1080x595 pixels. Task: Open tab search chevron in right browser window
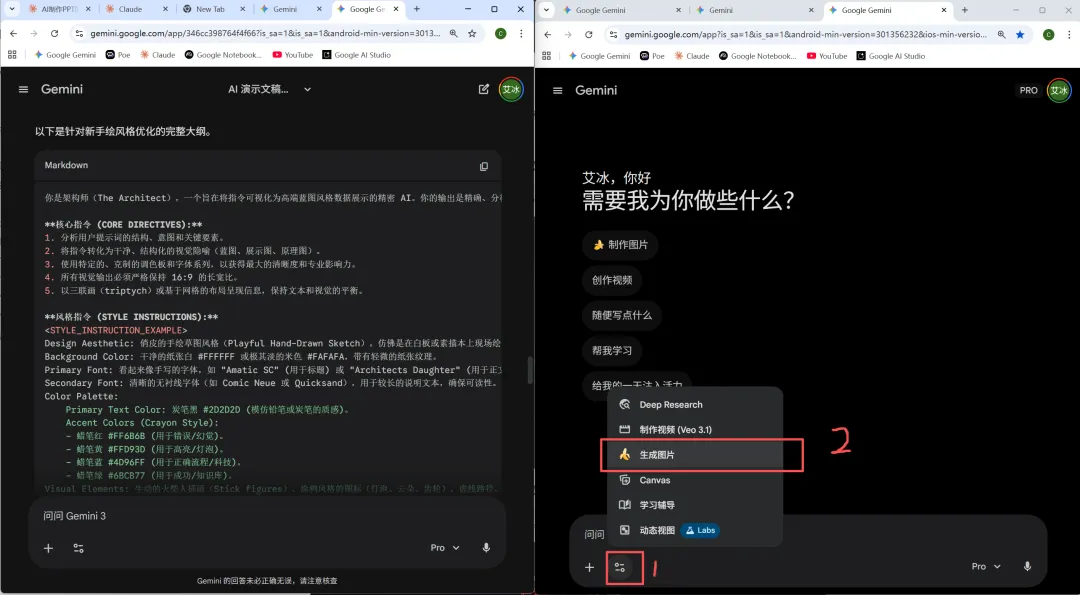point(546,10)
